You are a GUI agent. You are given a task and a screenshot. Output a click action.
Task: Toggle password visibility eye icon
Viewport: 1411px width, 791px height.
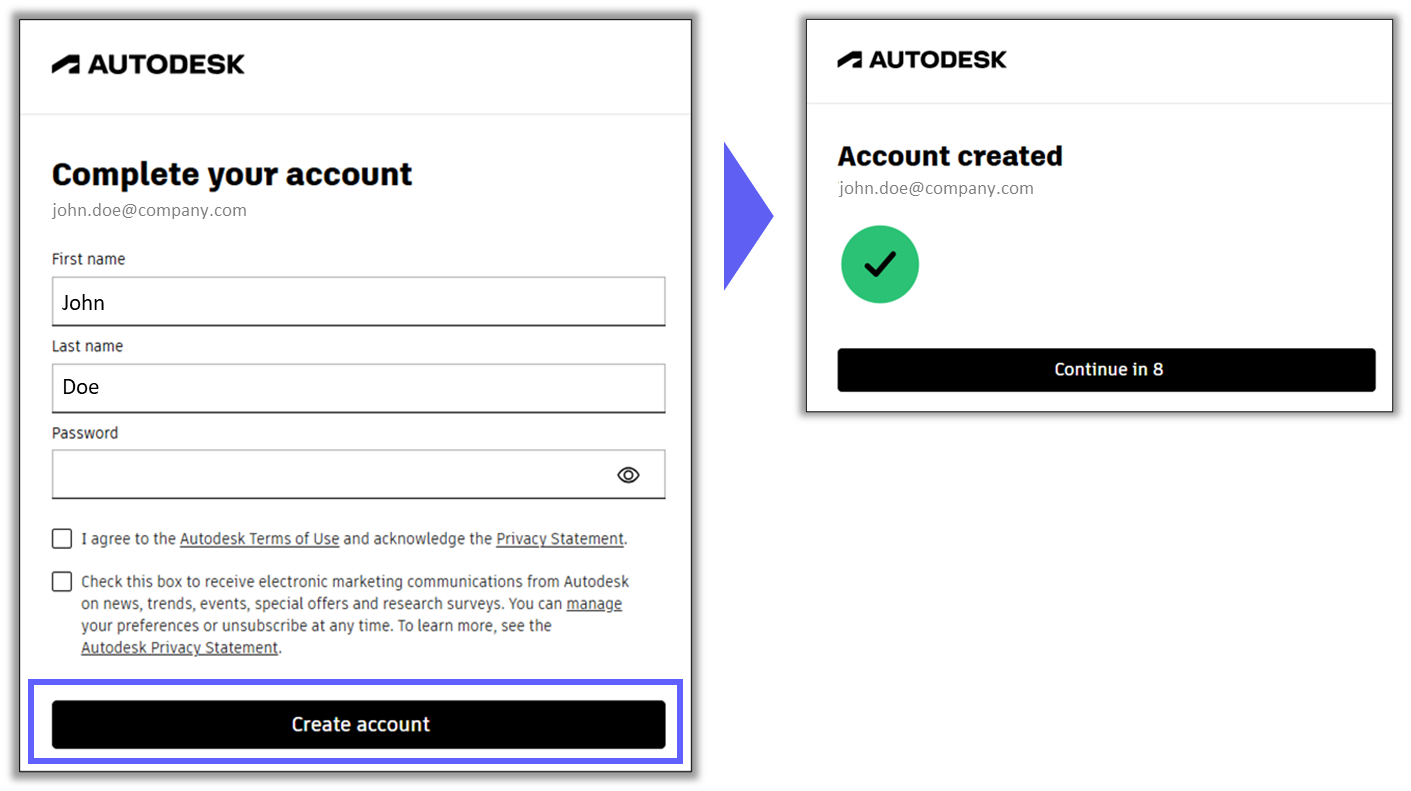(628, 475)
